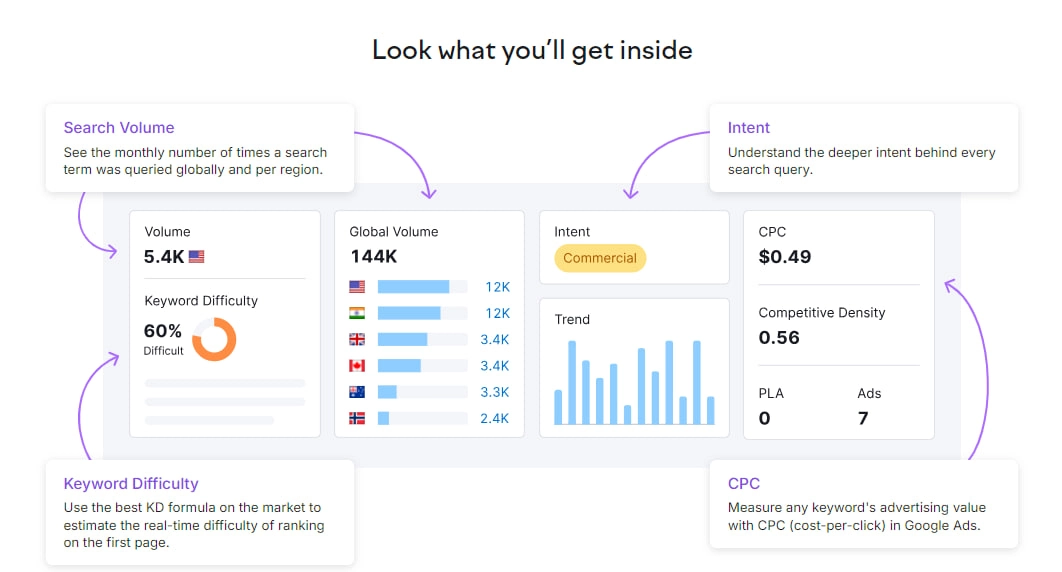The height and width of the screenshot is (572, 1062).
Task: Click the 'Difficult' label under 60%
Action: [163, 351]
